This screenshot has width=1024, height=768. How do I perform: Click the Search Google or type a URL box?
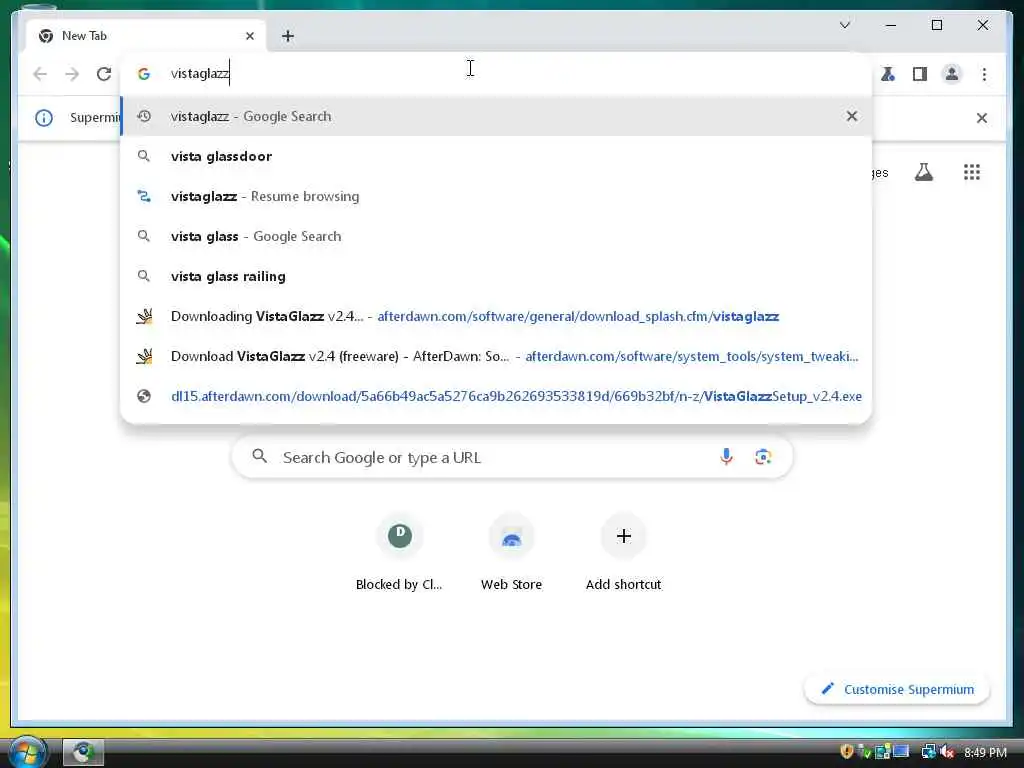point(512,457)
